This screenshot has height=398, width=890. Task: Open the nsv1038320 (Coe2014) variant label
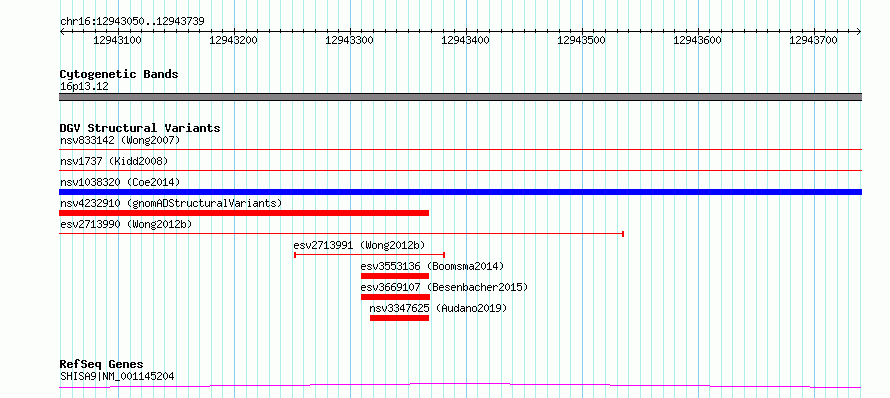click(120, 182)
